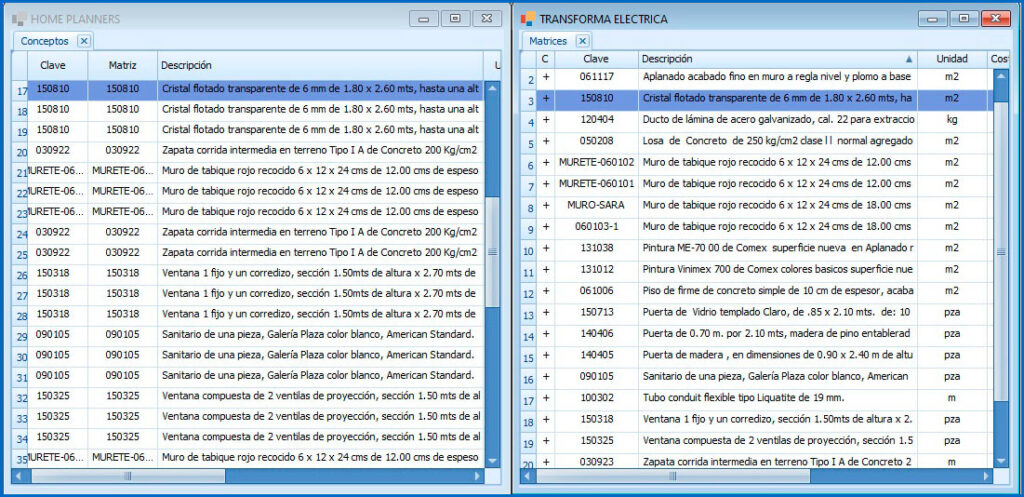Image resolution: width=1024 pixels, height=497 pixels.
Task: Select Pintura ME-70 00 de Comex row
Action: tap(764, 248)
